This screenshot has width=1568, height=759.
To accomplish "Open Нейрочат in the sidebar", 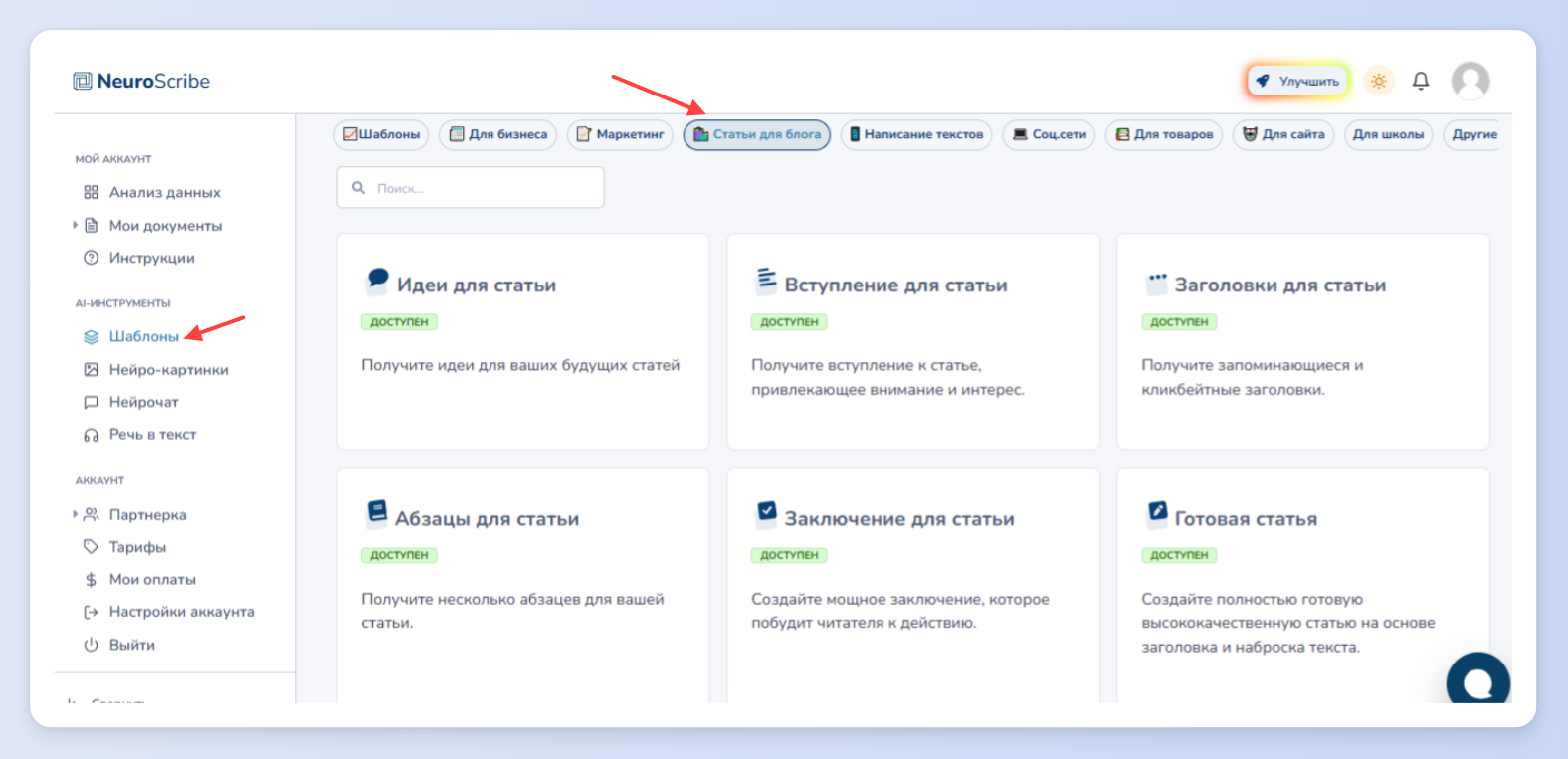I will pos(144,402).
